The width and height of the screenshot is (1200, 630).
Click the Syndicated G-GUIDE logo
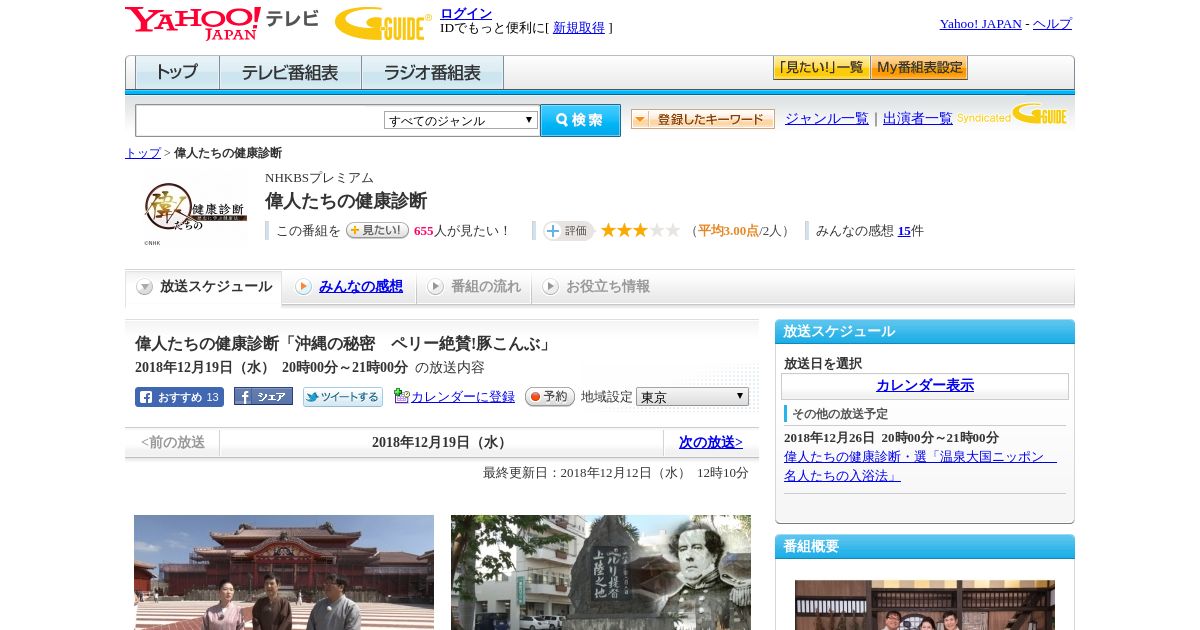[1011, 114]
